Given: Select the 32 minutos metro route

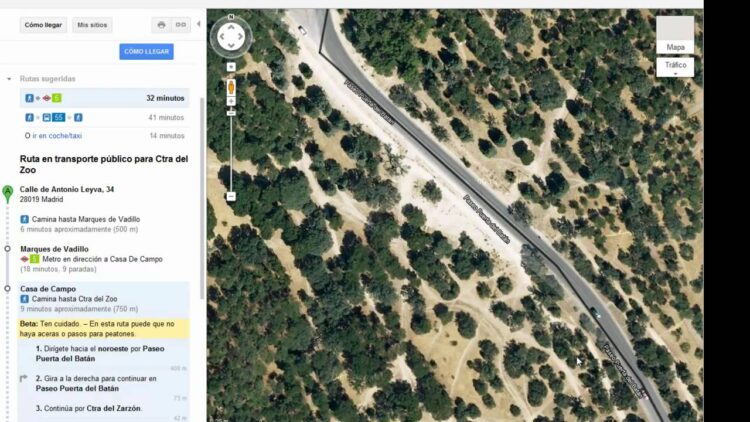Looking at the screenshot, I should [x=104, y=98].
